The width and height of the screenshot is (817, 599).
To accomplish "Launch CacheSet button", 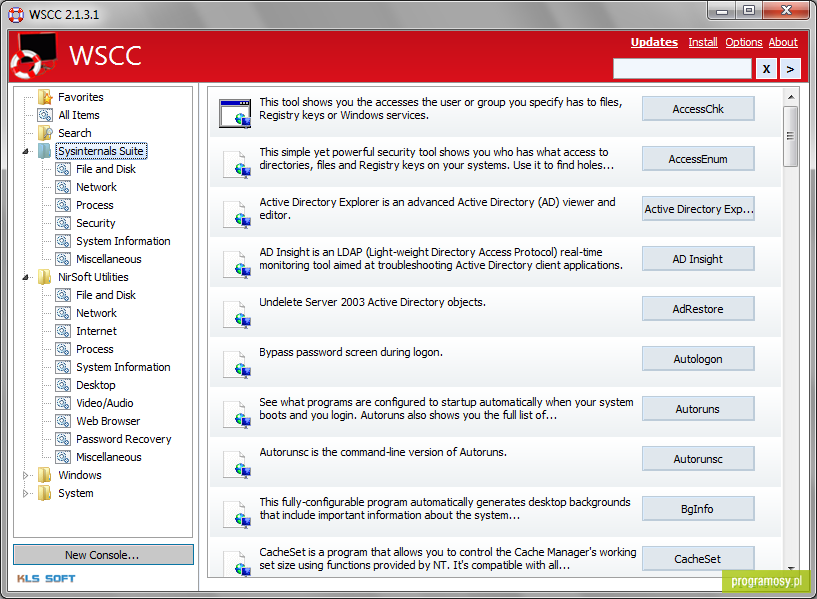I will coord(698,558).
